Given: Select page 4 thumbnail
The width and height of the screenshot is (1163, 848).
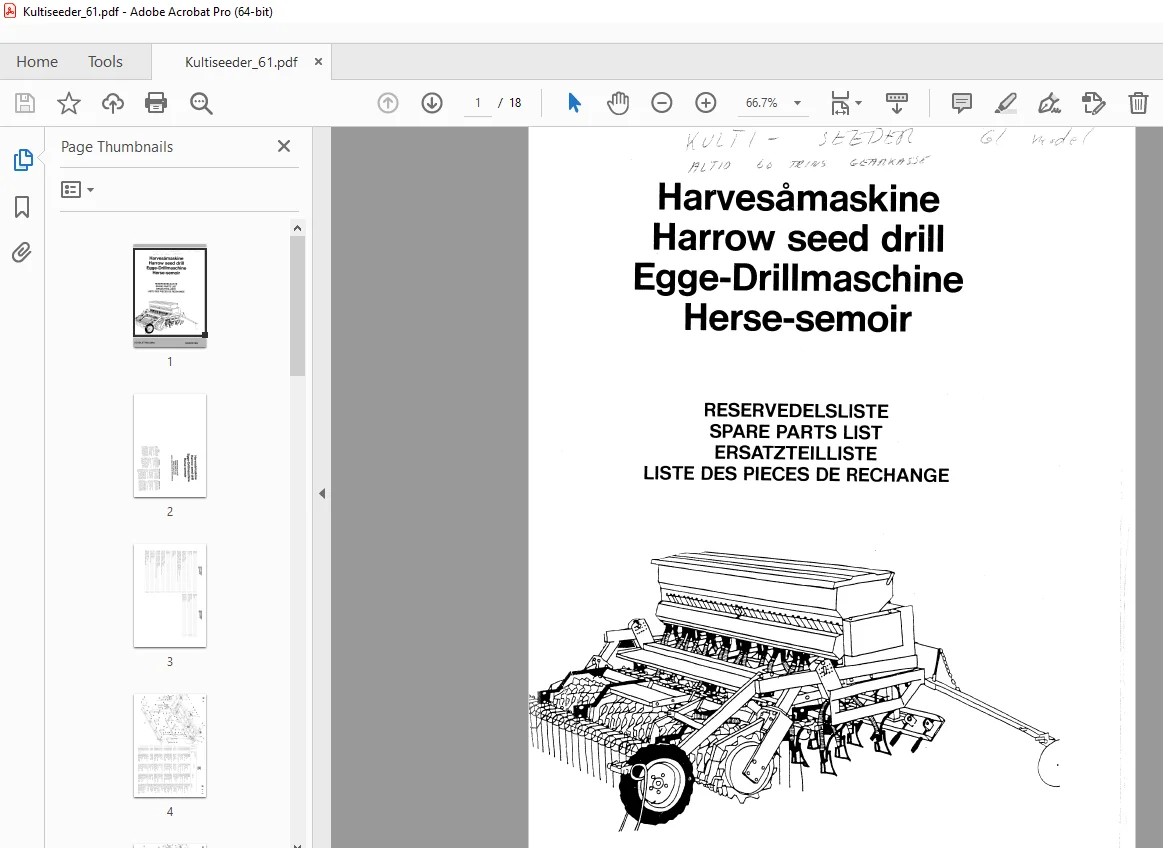Looking at the screenshot, I should pos(170,746).
